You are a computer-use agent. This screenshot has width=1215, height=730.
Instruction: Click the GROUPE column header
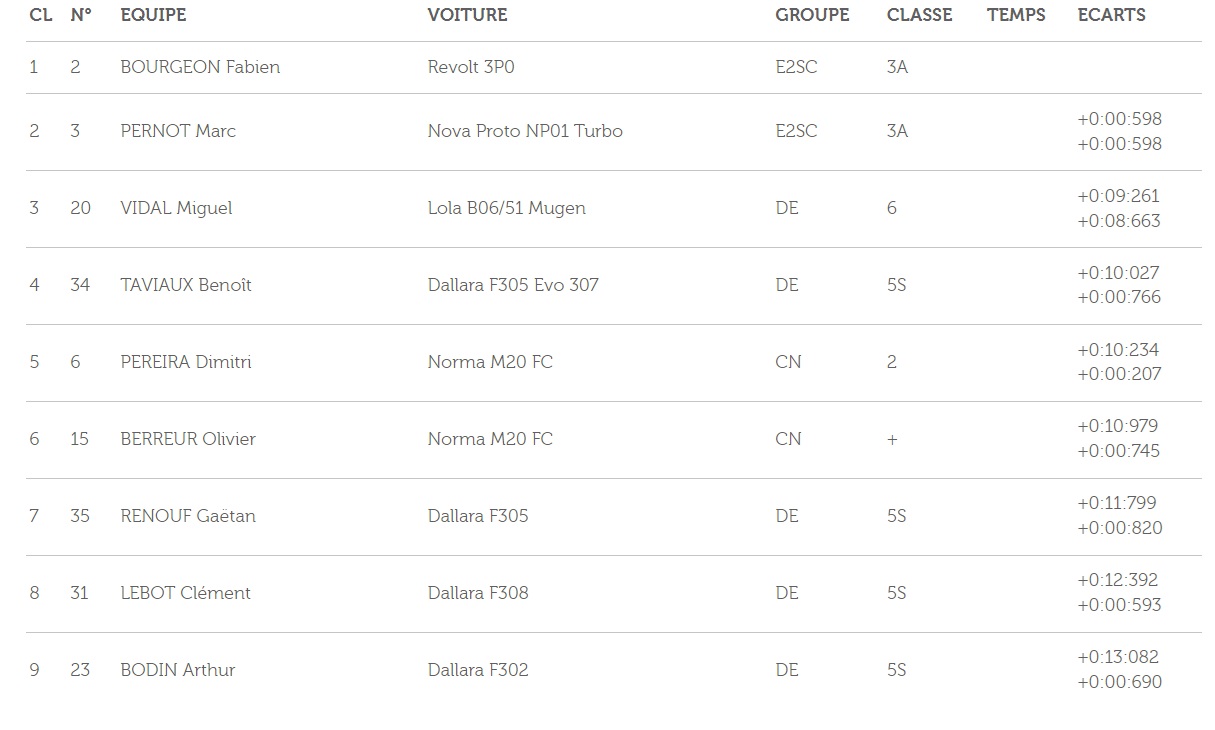pyautogui.click(x=812, y=15)
